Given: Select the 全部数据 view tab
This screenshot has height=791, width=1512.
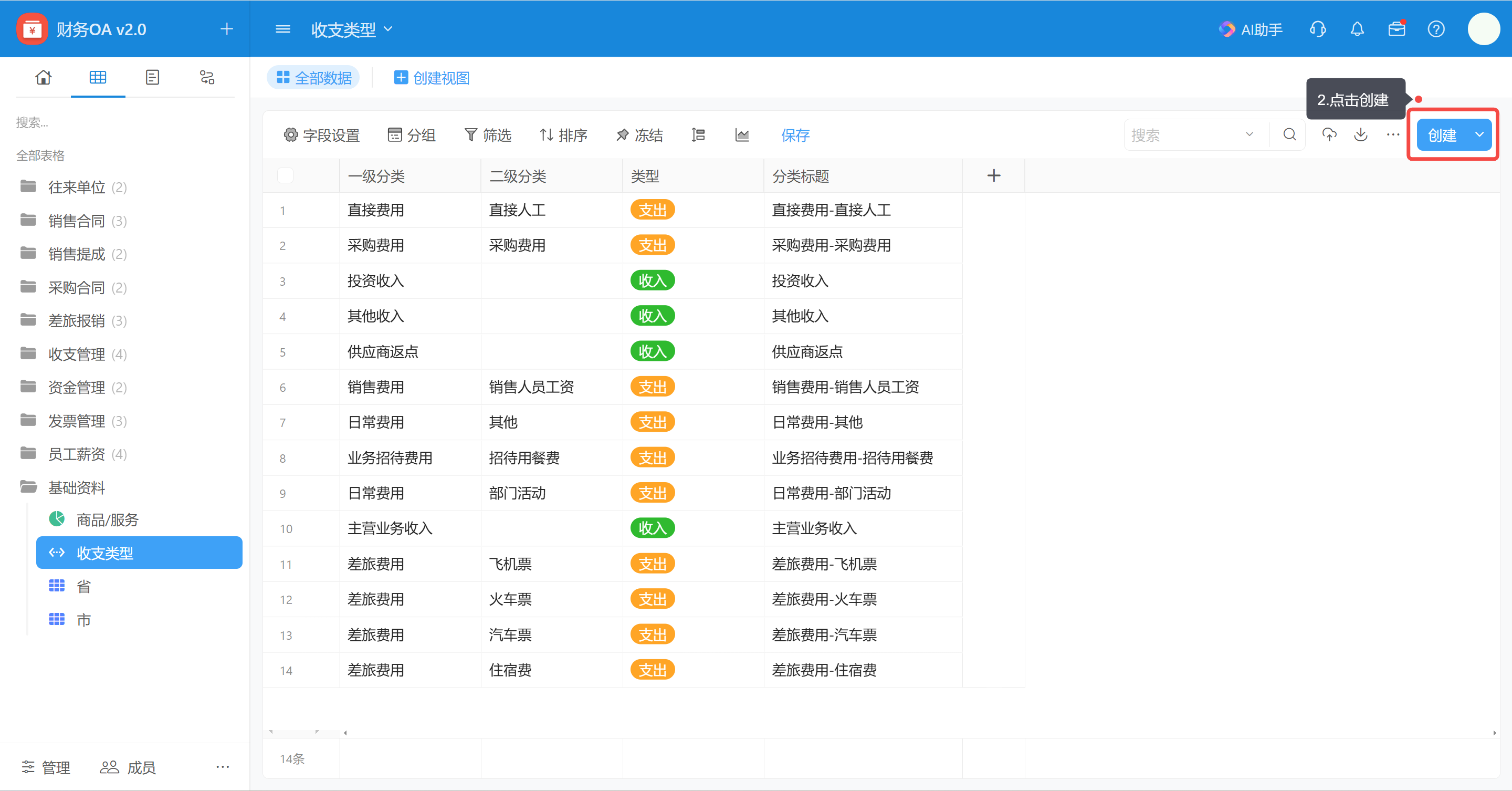Looking at the screenshot, I should coord(313,78).
